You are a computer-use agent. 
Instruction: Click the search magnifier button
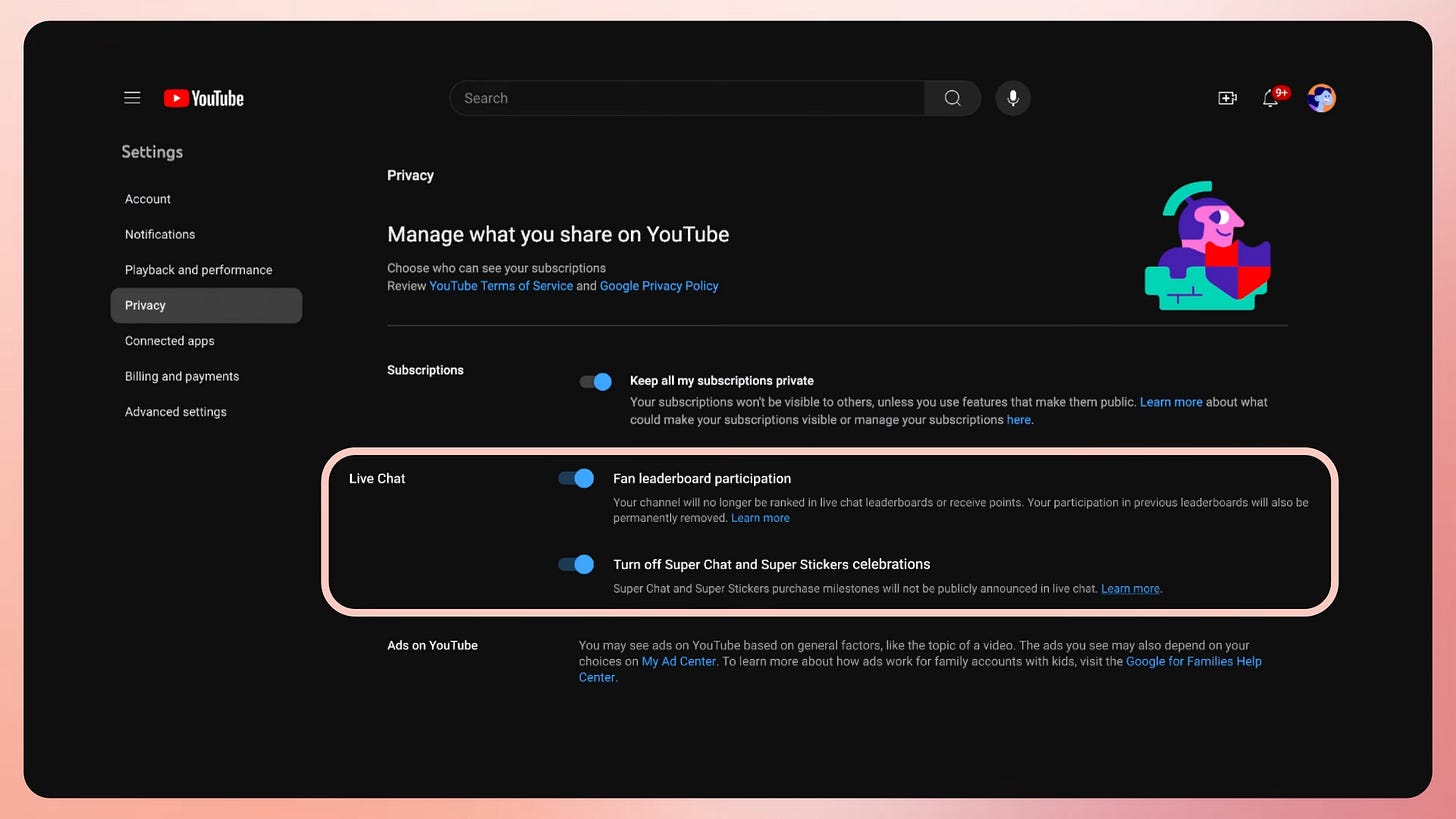point(952,98)
